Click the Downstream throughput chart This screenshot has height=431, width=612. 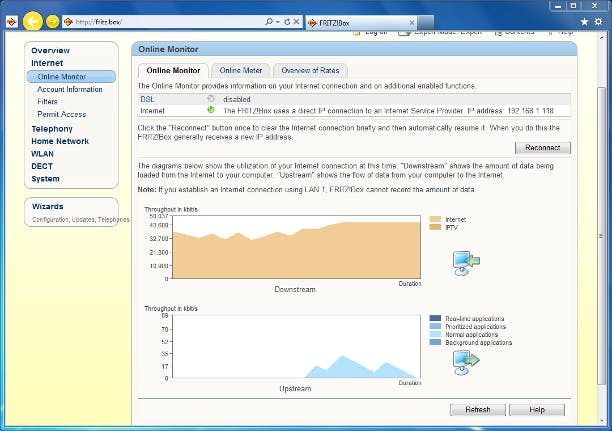[297, 247]
